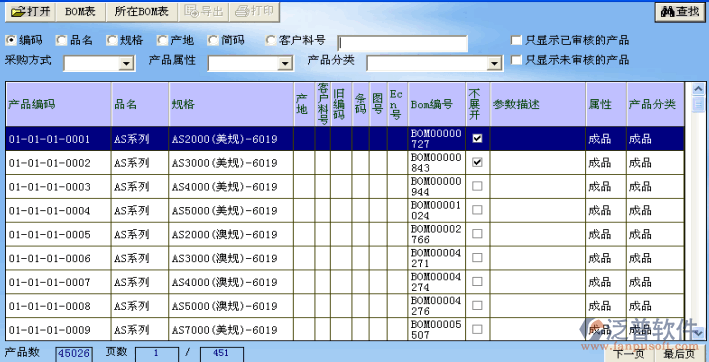Click the 查找 binoculars search button

[680, 12]
